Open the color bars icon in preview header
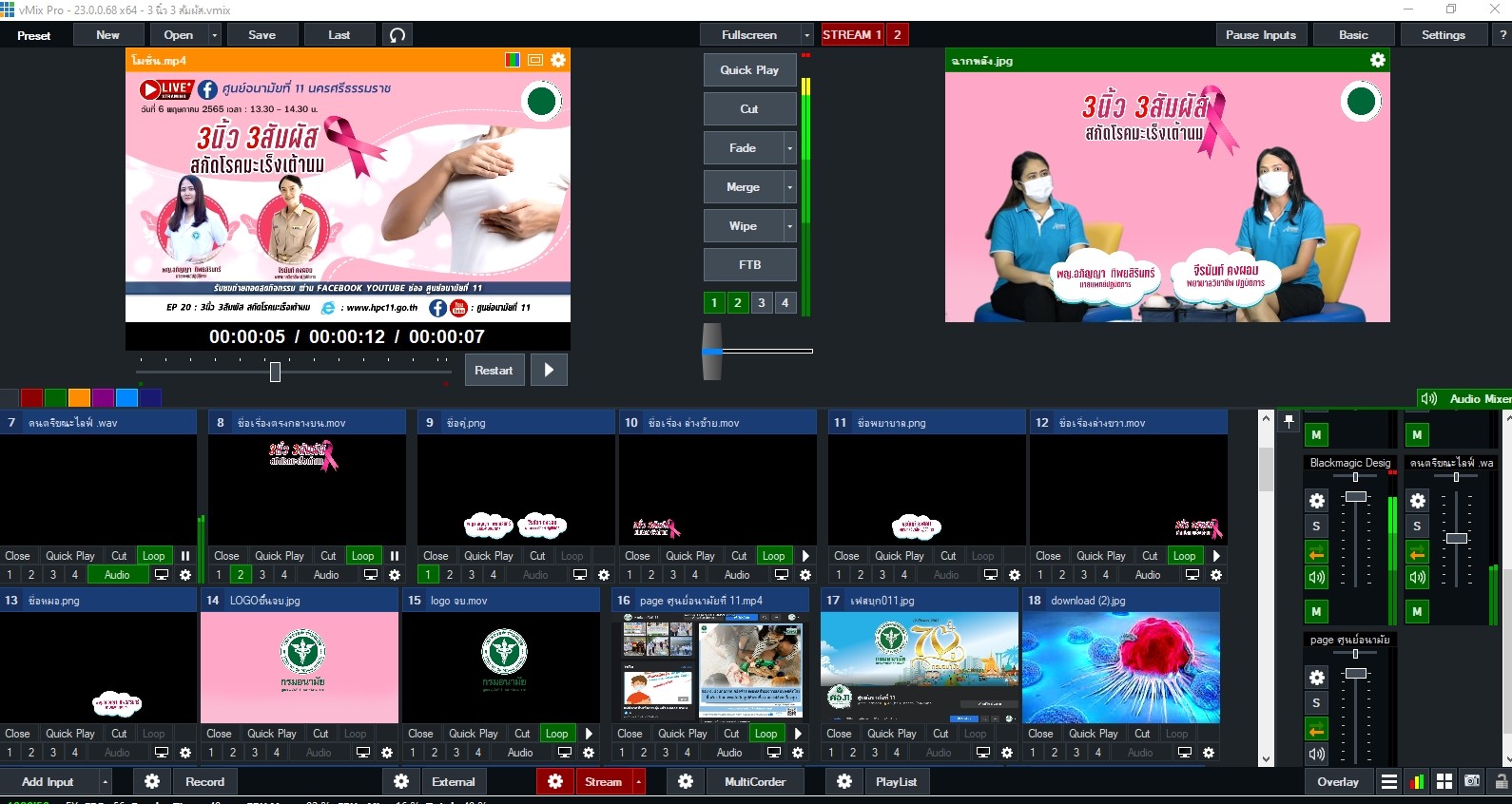 [x=513, y=60]
